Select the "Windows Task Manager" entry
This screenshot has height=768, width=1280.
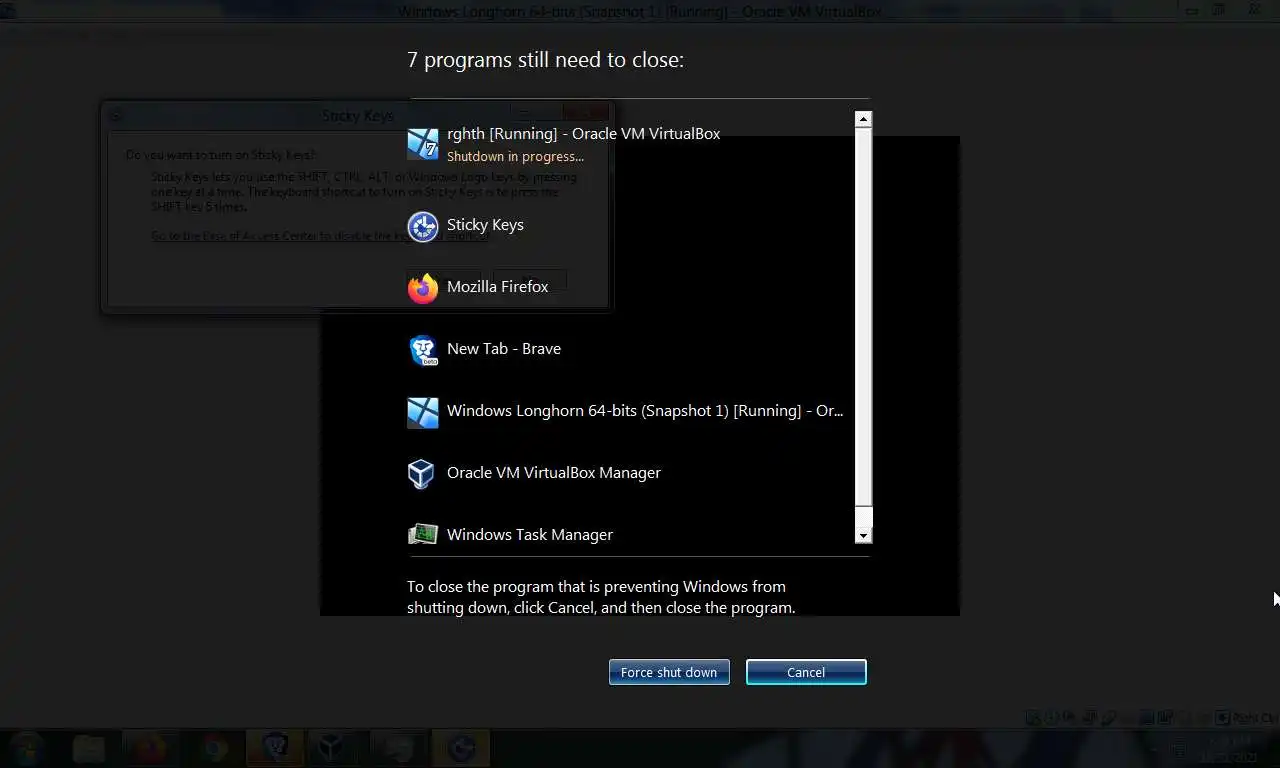pyautogui.click(x=529, y=535)
